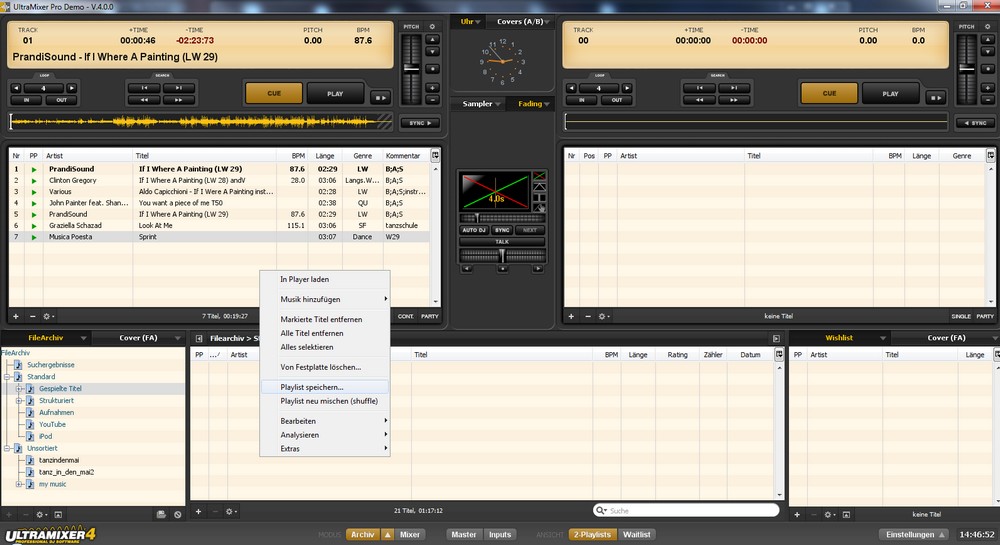Click the FileArchiv cancel circle icon
The image size is (1000, 545).
tap(177, 514)
